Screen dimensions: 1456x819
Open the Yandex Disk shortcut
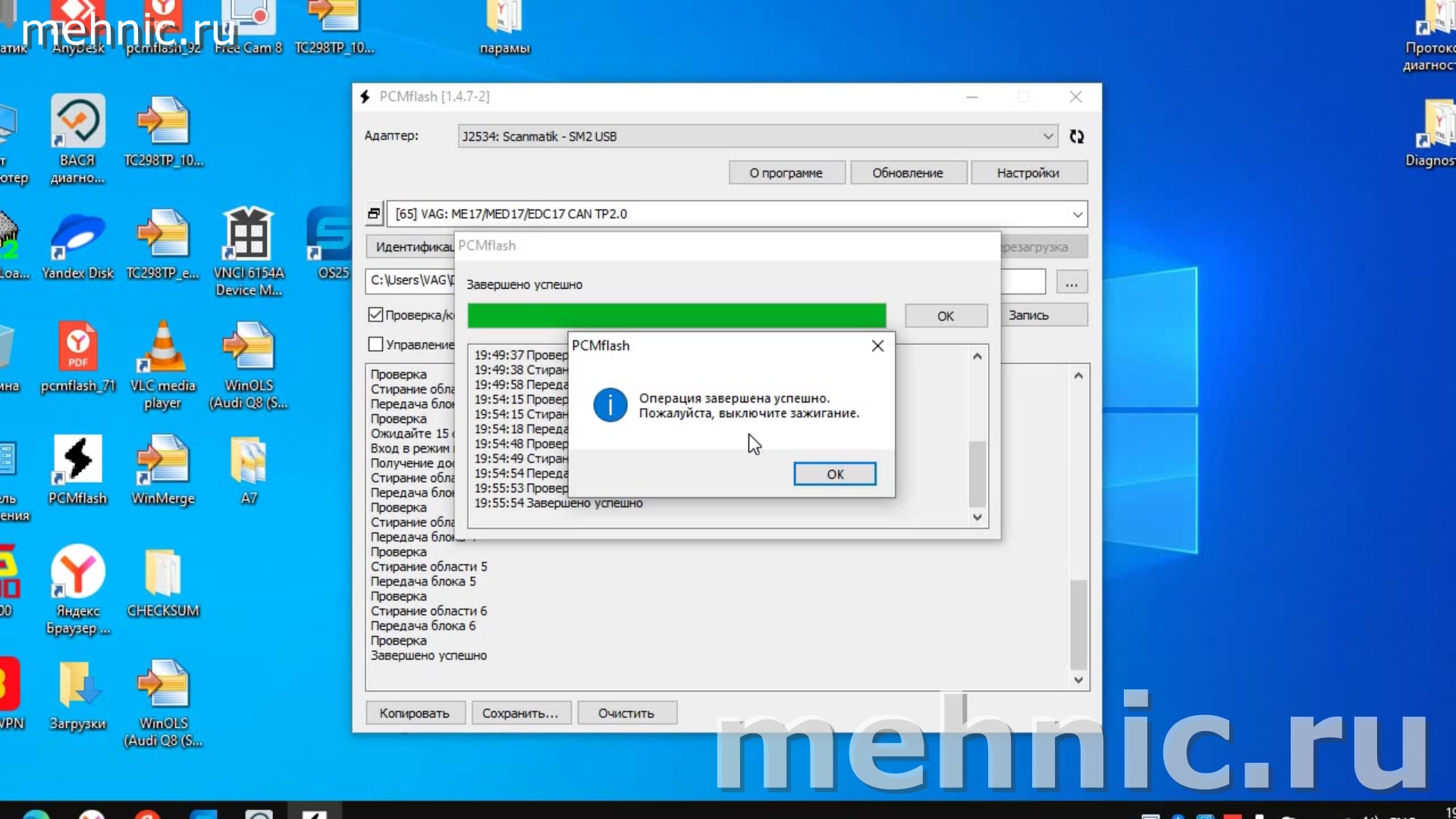tap(78, 245)
